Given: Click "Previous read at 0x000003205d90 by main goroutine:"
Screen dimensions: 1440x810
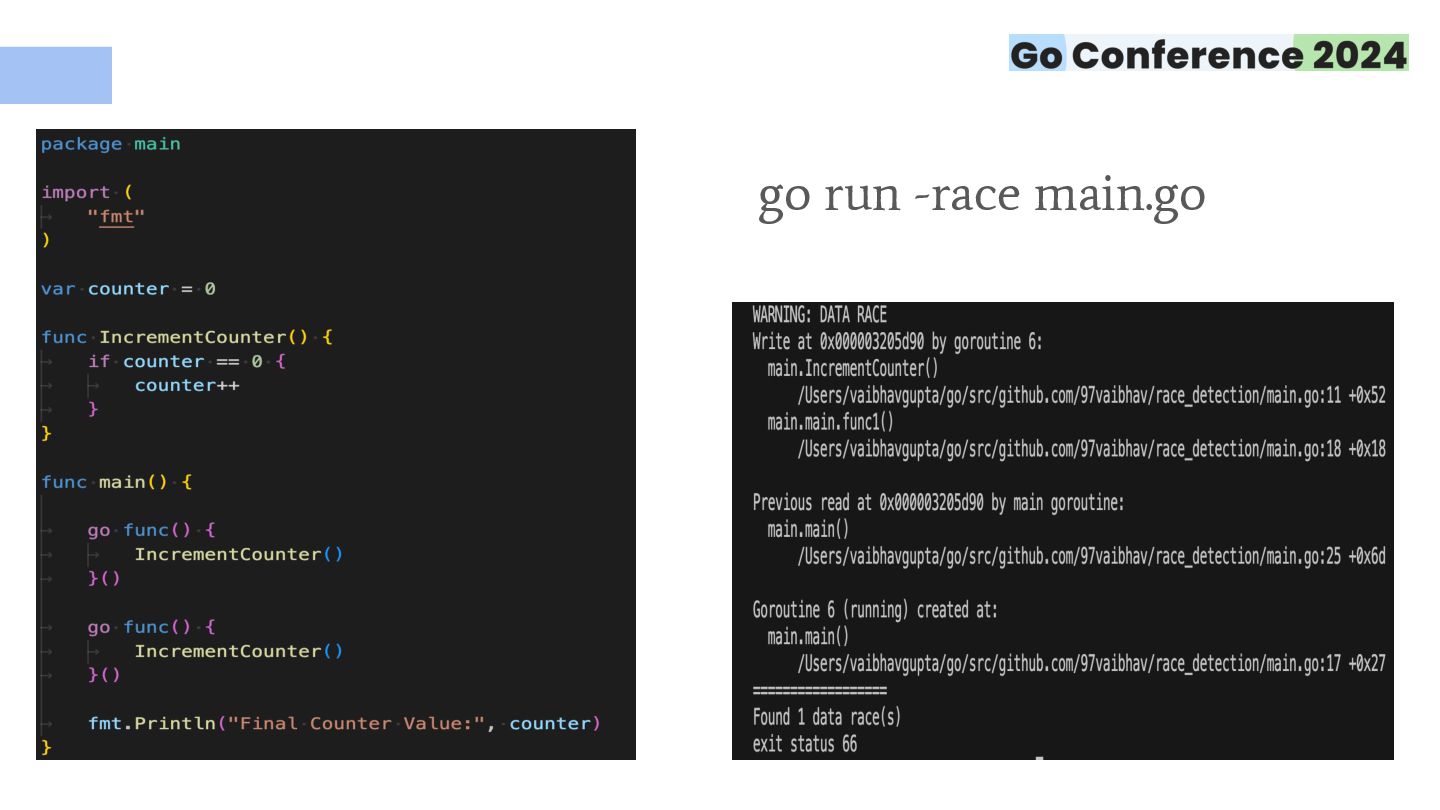Looking at the screenshot, I should [x=938, y=503].
